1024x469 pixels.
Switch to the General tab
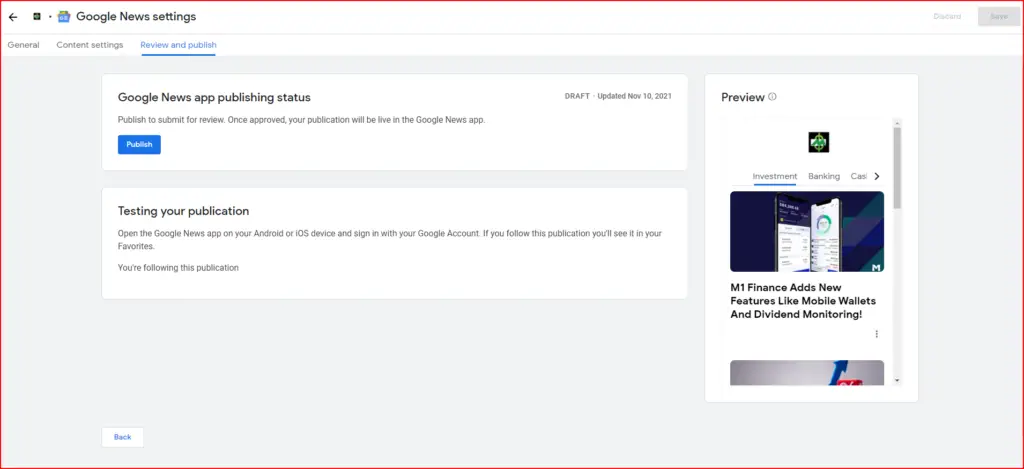[x=24, y=45]
